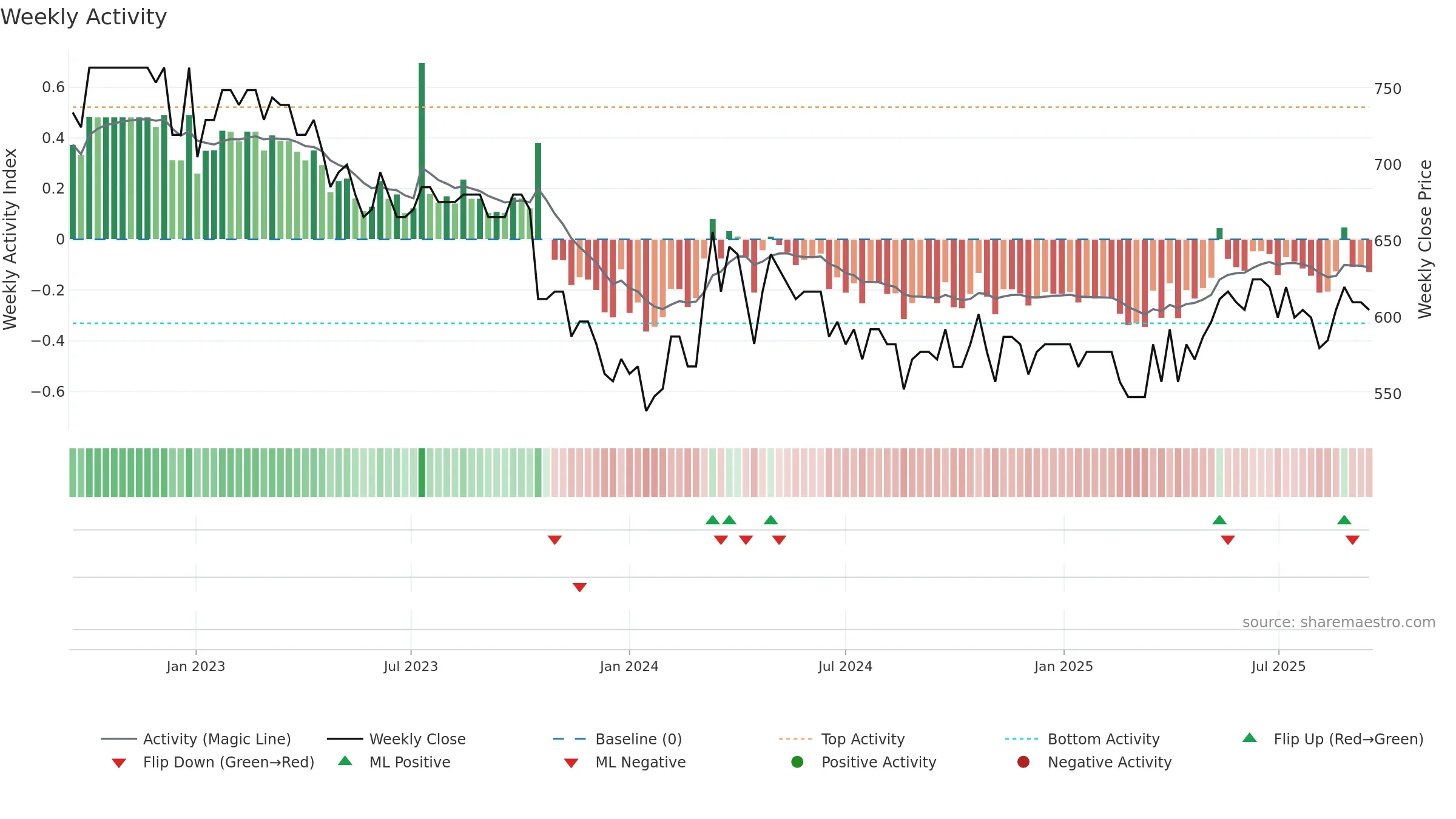Screen dimensions: 1456x819
Task: Click the lone red triangle on second marker row
Action: pos(579,587)
